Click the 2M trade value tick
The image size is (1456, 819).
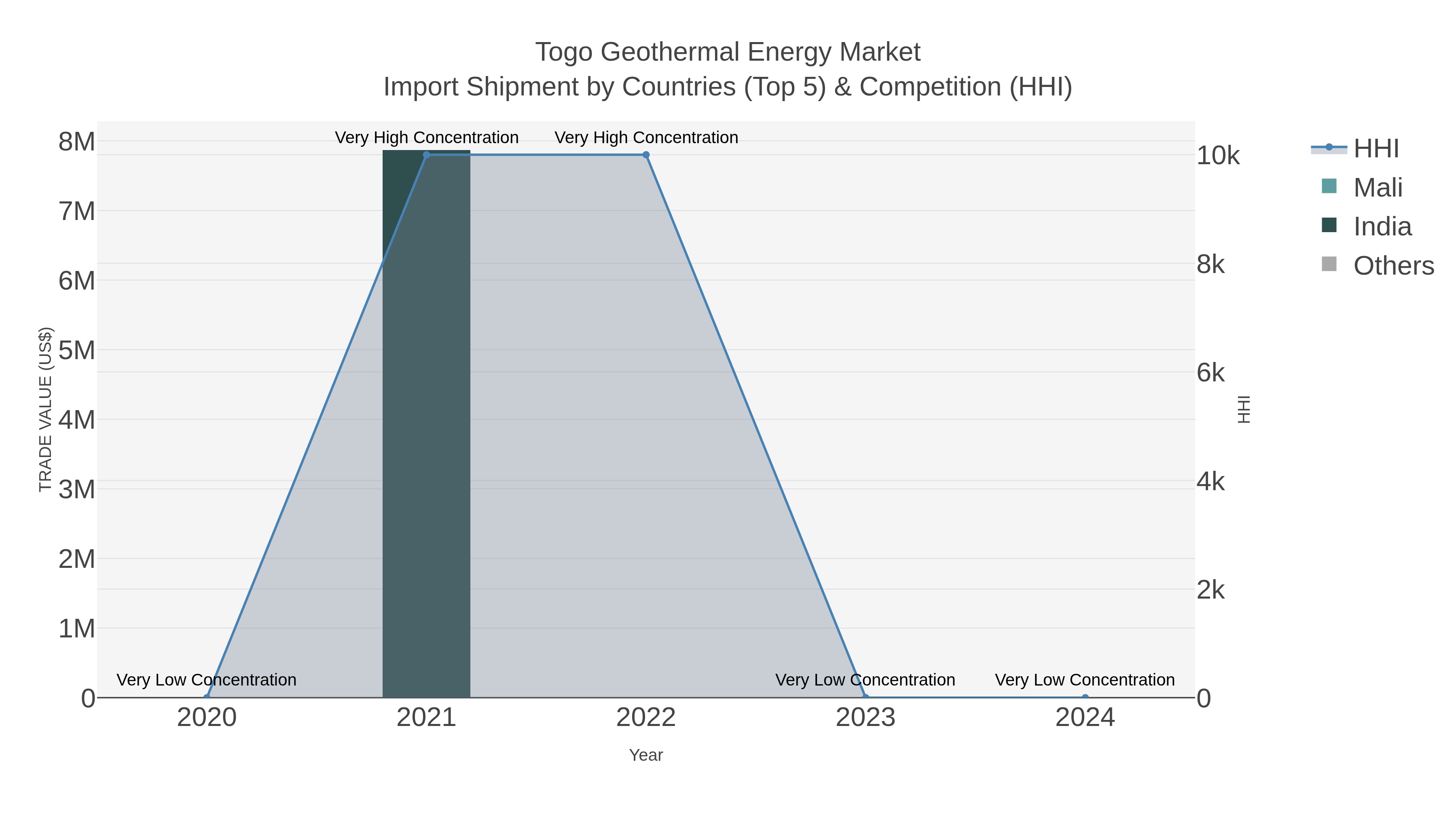[x=77, y=559]
